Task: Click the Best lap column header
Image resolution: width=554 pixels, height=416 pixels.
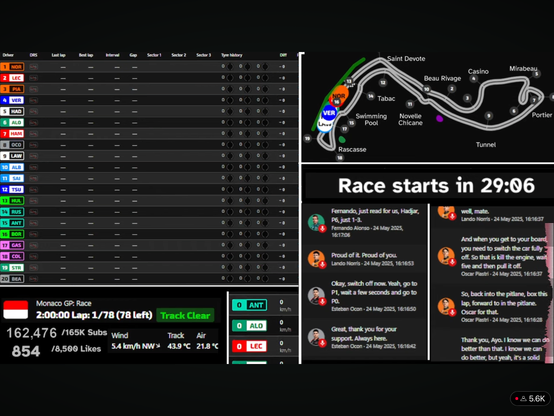Action: click(86, 55)
